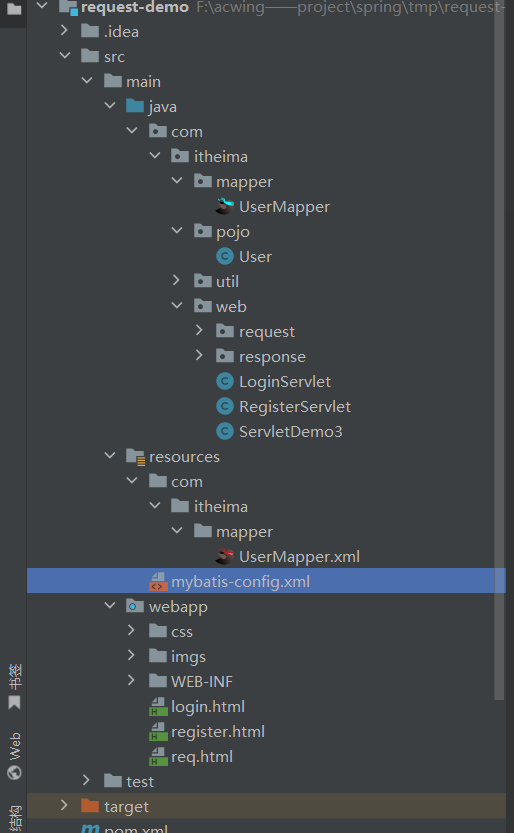Expand the WEB-INF folder
The height and width of the screenshot is (833, 514).
[x=131, y=680]
